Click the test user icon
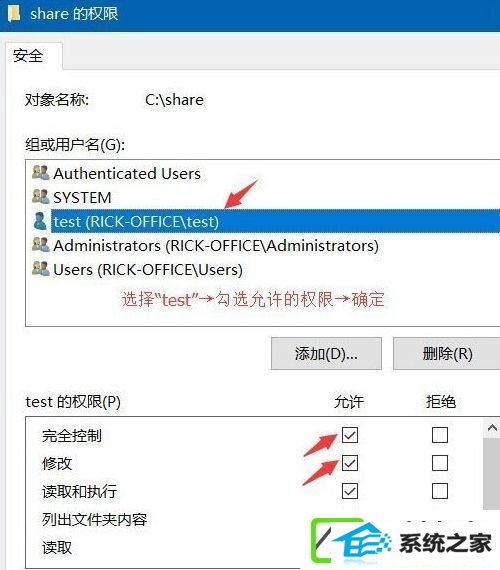The image size is (500, 570). coord(40,221)
